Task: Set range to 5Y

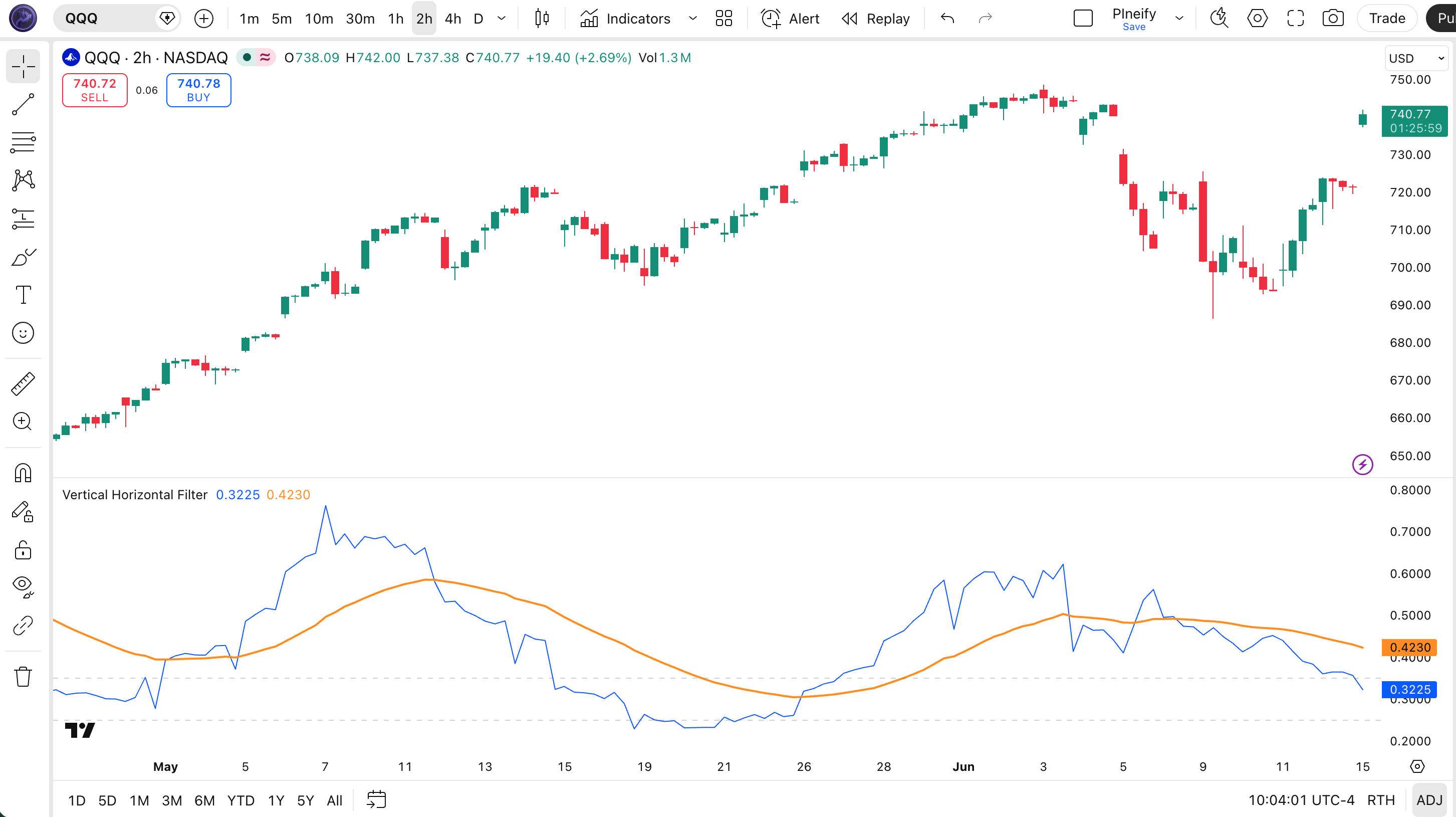Action: click(305, 800)
